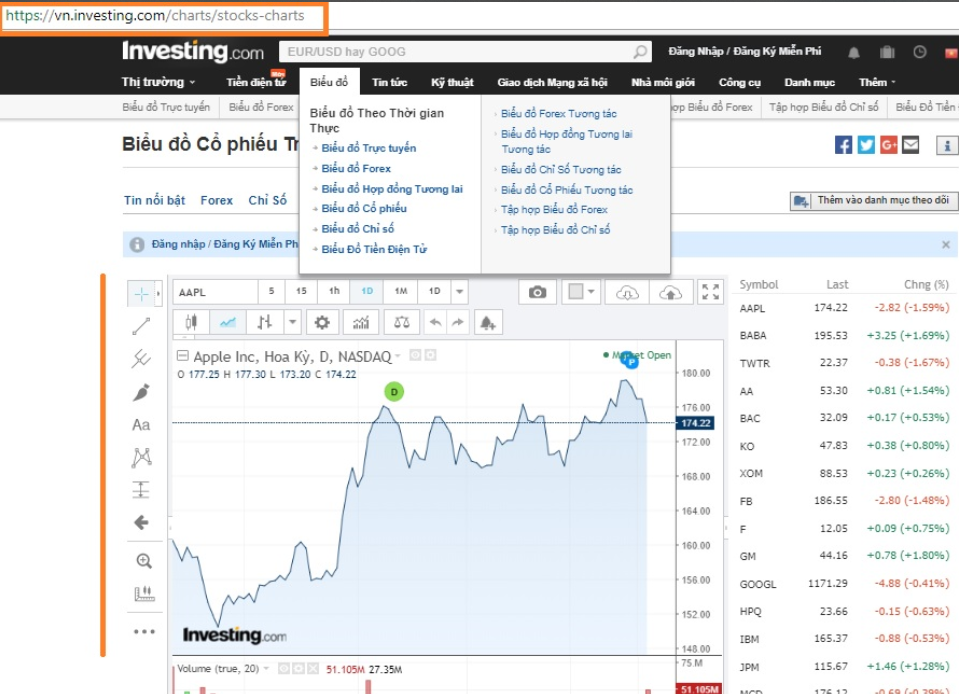Open Biểu đồ Cổ Phiếu Tương tác link
This screenshot has height=694, width=959.
point(567,190)
